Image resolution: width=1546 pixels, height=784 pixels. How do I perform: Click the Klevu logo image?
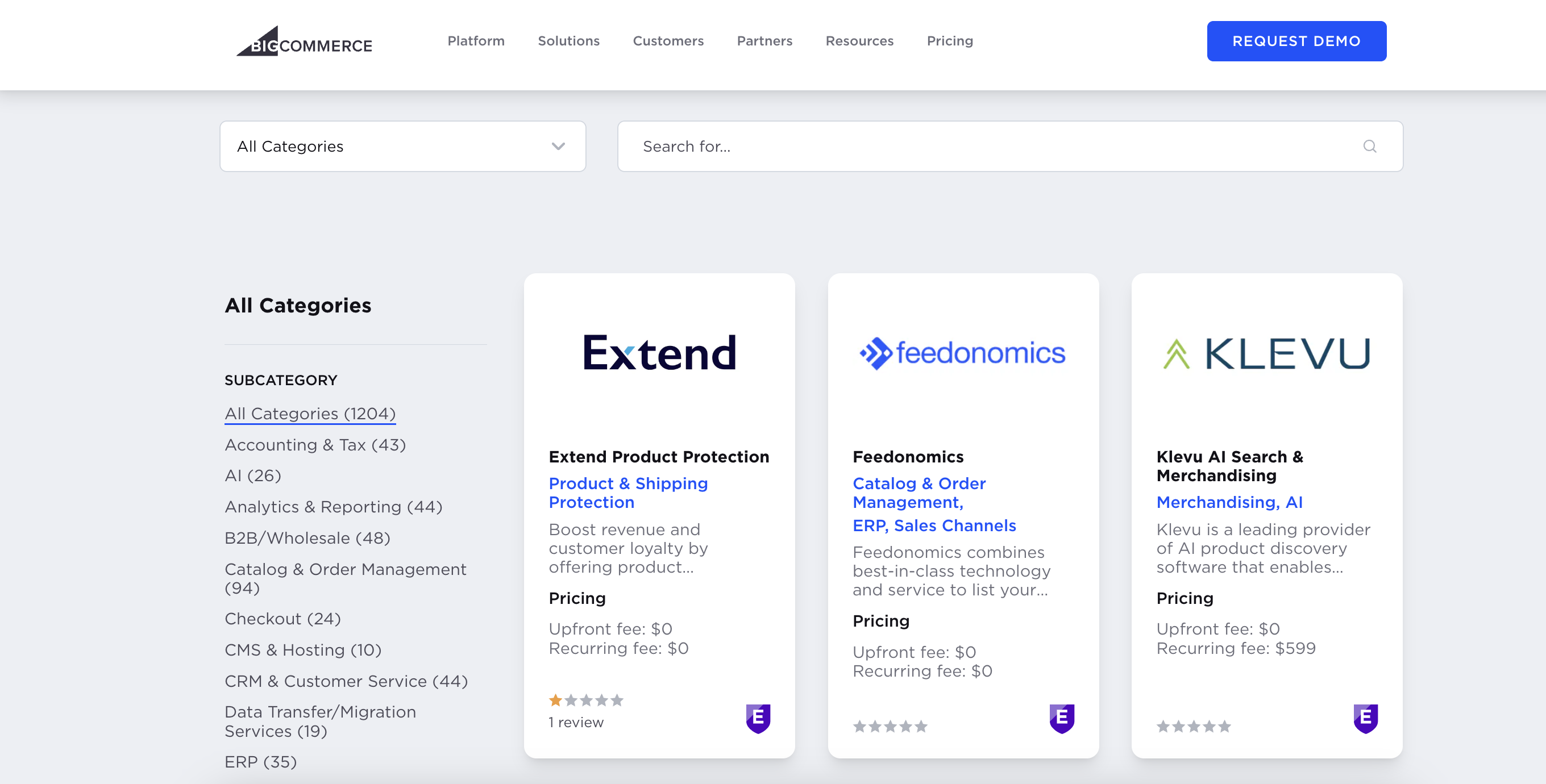1266,353
